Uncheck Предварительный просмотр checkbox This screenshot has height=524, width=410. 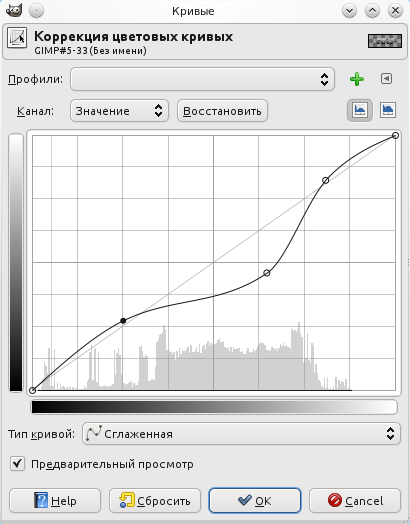[17, 464]
